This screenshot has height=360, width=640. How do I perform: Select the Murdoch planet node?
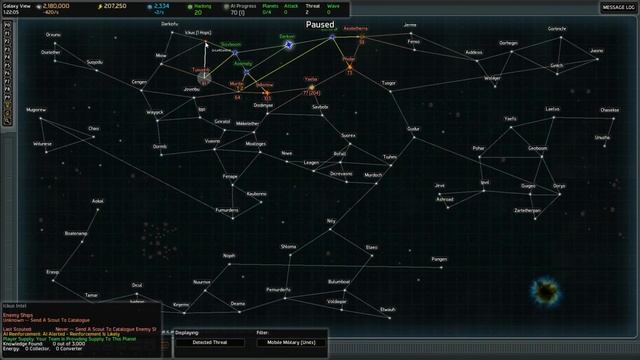(376, 183)
